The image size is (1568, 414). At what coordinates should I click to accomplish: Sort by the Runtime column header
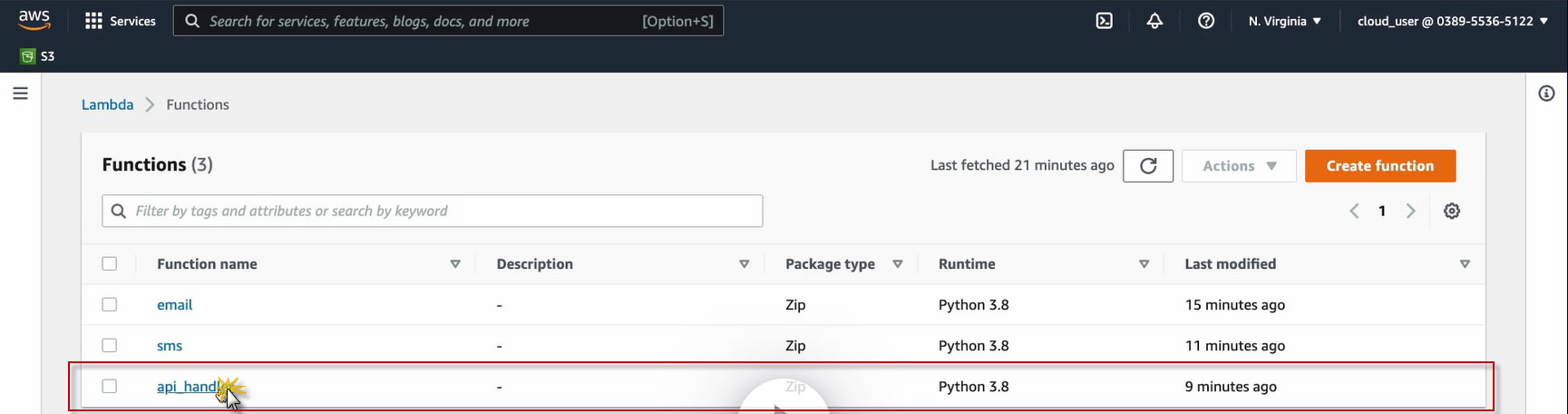click(967, 264)
